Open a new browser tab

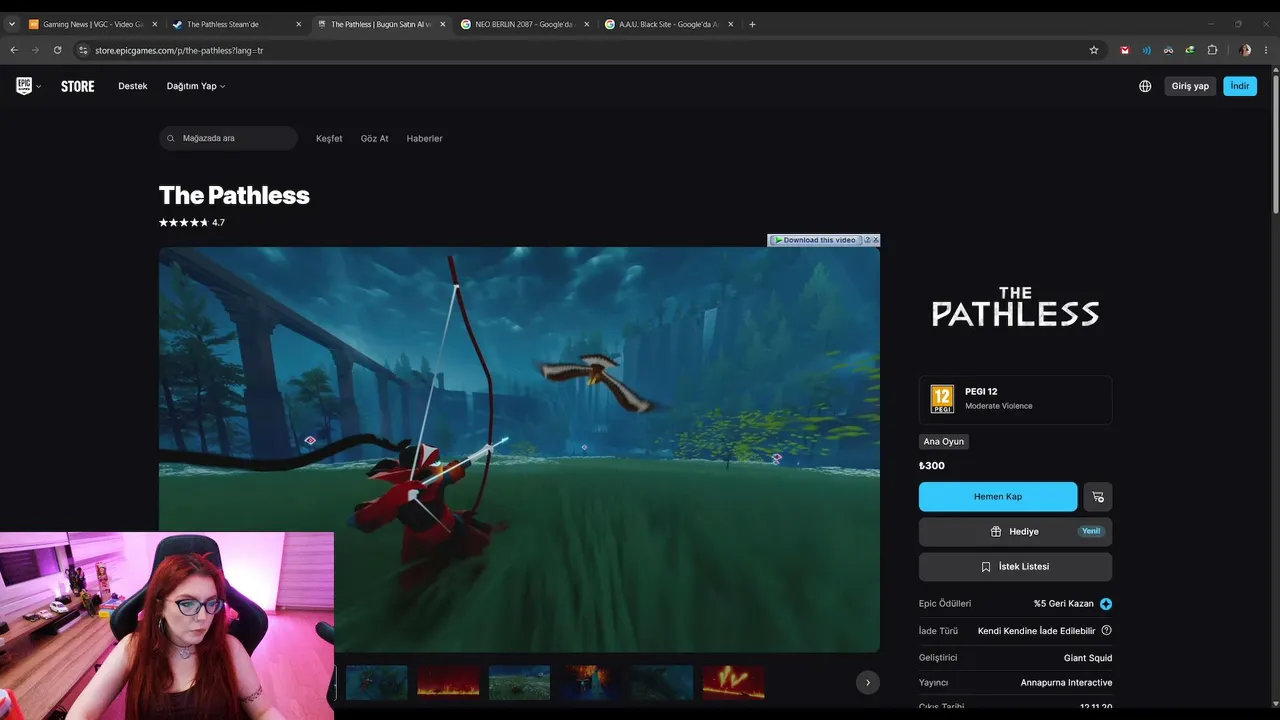pos(752,24)
